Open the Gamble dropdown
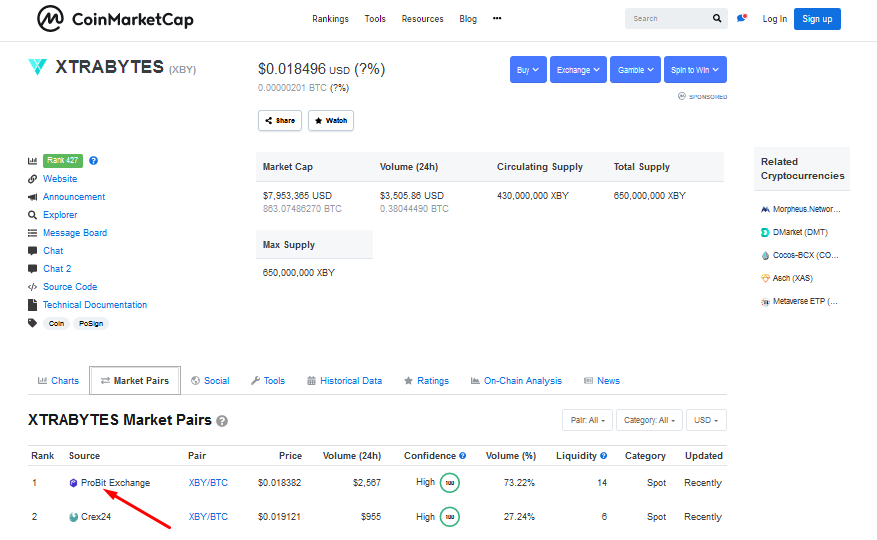Viewport: 877px width, 540px height. (635, 69)
